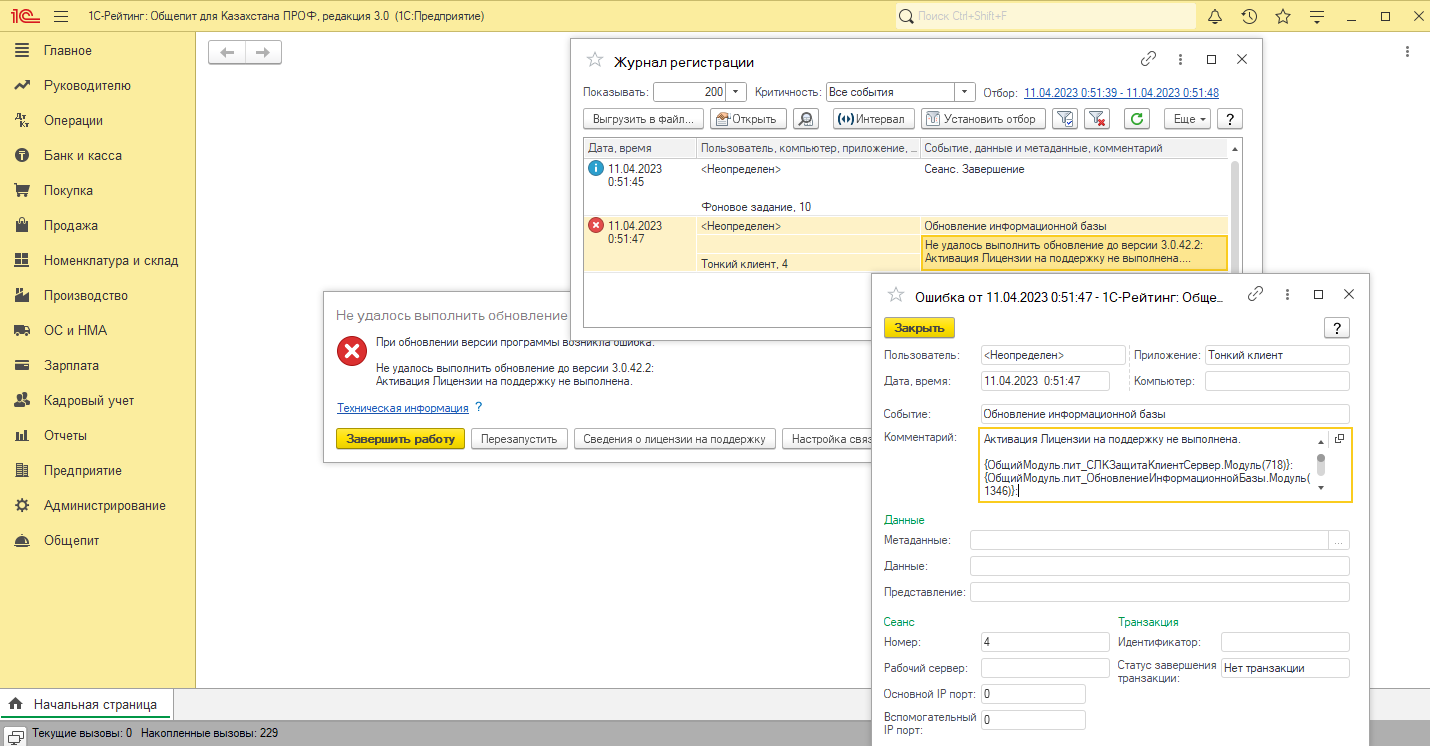Click the Интервал button

[x=873, y=119]
